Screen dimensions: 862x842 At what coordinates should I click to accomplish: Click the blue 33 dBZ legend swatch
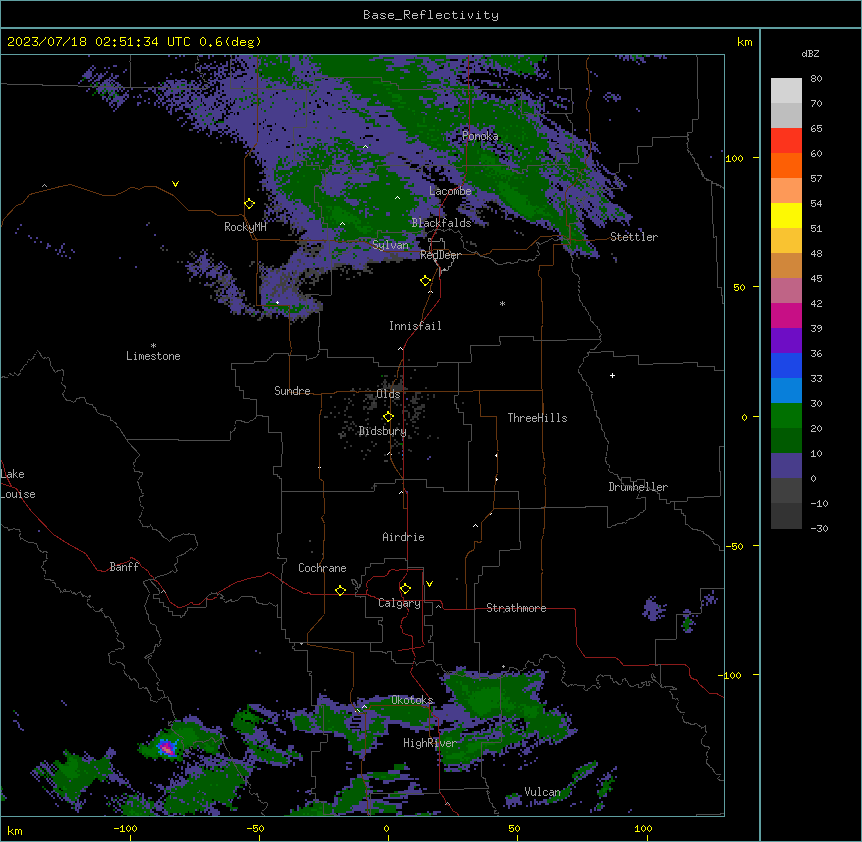click(x=786, y=365)
